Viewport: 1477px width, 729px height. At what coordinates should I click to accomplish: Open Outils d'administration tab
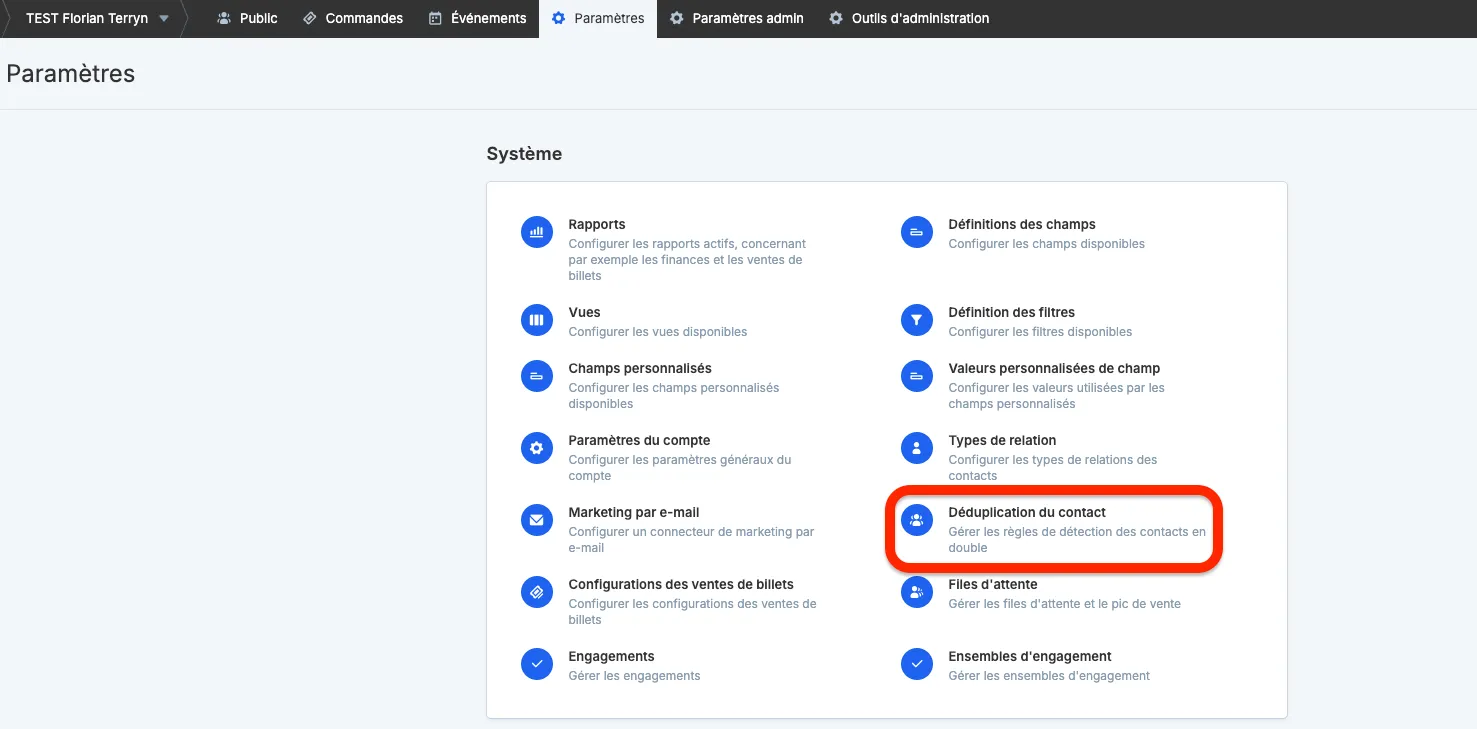(909, 18)
